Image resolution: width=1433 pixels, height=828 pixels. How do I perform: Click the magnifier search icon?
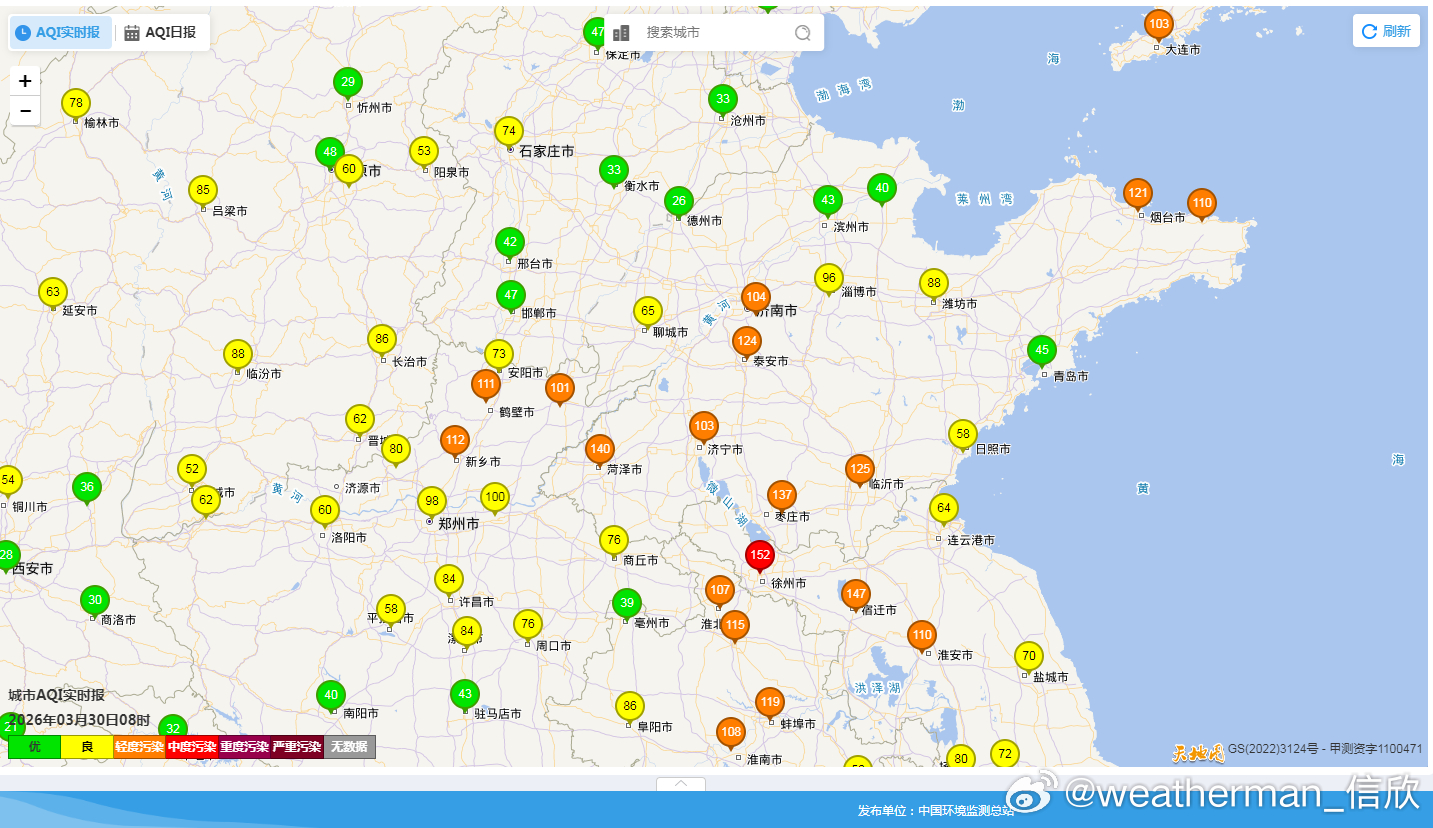coord(802,33)
